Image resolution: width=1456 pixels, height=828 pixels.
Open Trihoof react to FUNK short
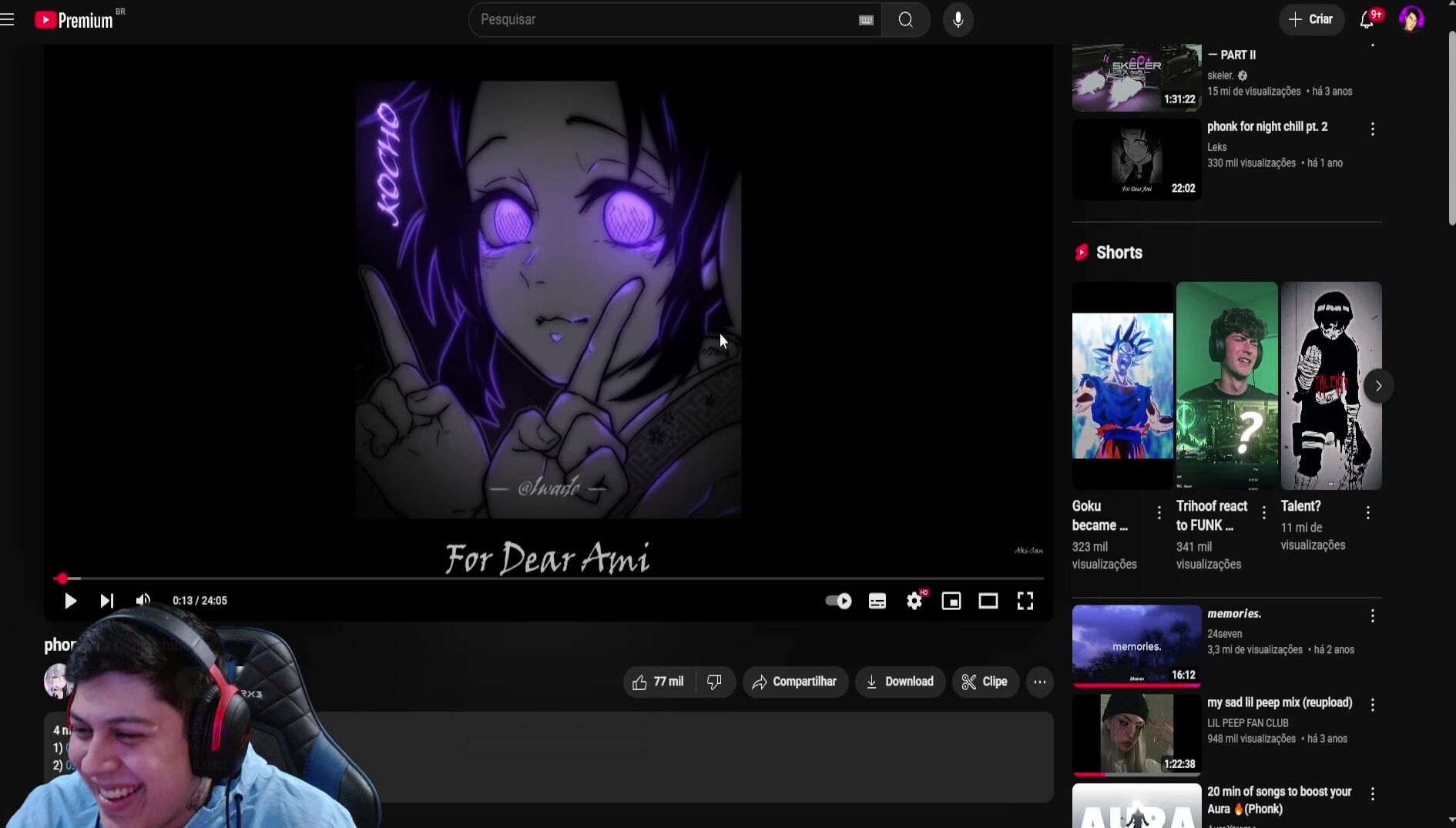pos(1226,385)
